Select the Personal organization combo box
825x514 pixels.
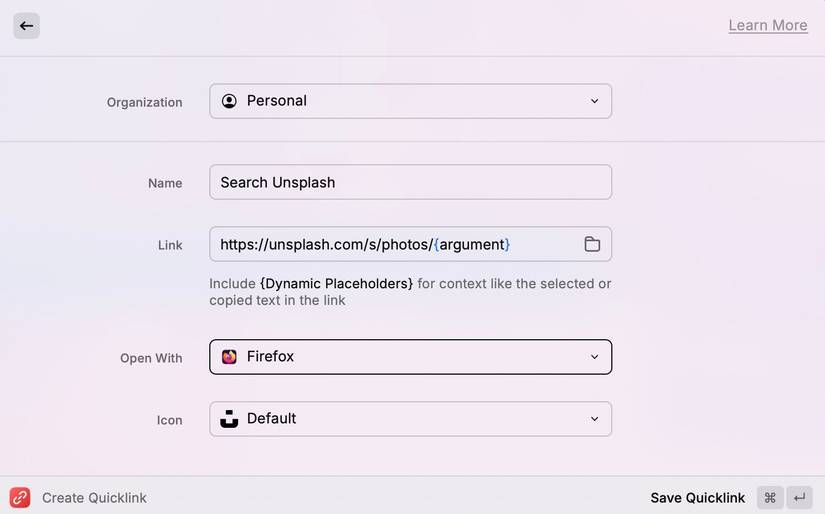pyautogui.click(x=410, y=101)
